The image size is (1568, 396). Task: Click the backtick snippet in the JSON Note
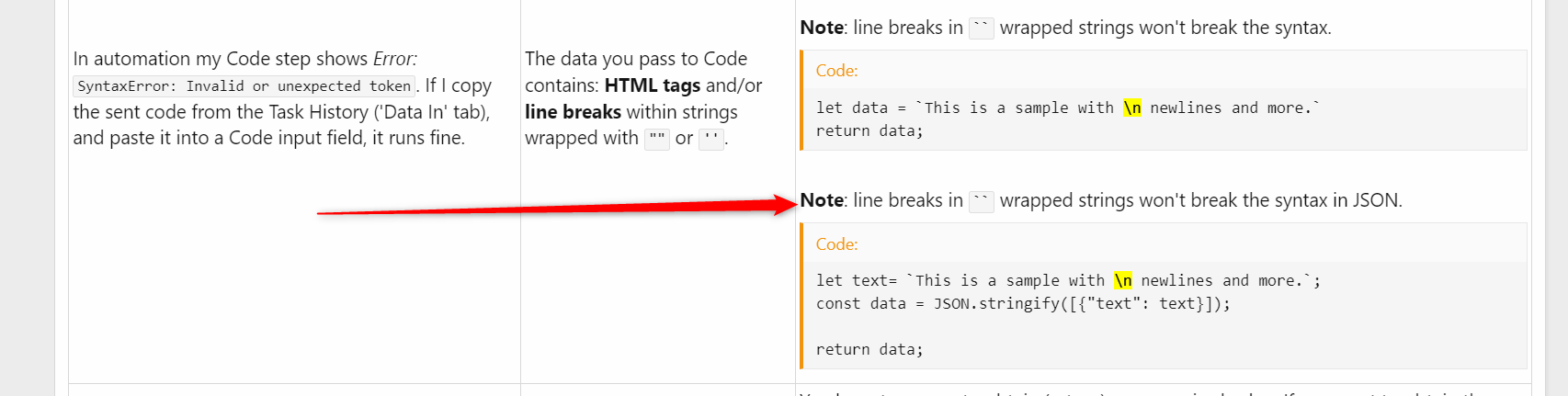pyautogui.click(x=982, y=201)
